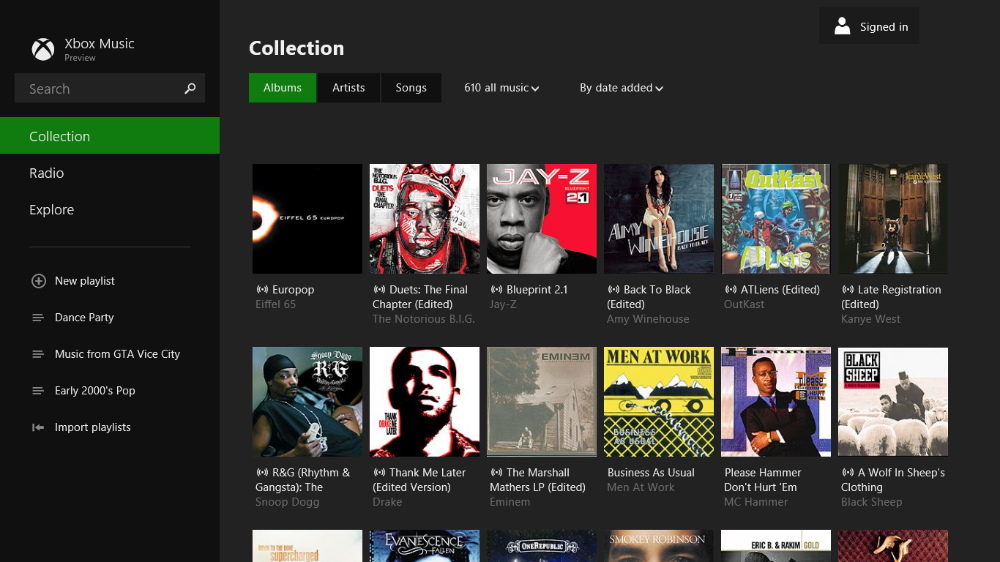The width and height of the screenshot is (1000, 562).
Task: Click the Music from GTA Vice City list icon
Action: pyautogui.click(x=38, y=354)
